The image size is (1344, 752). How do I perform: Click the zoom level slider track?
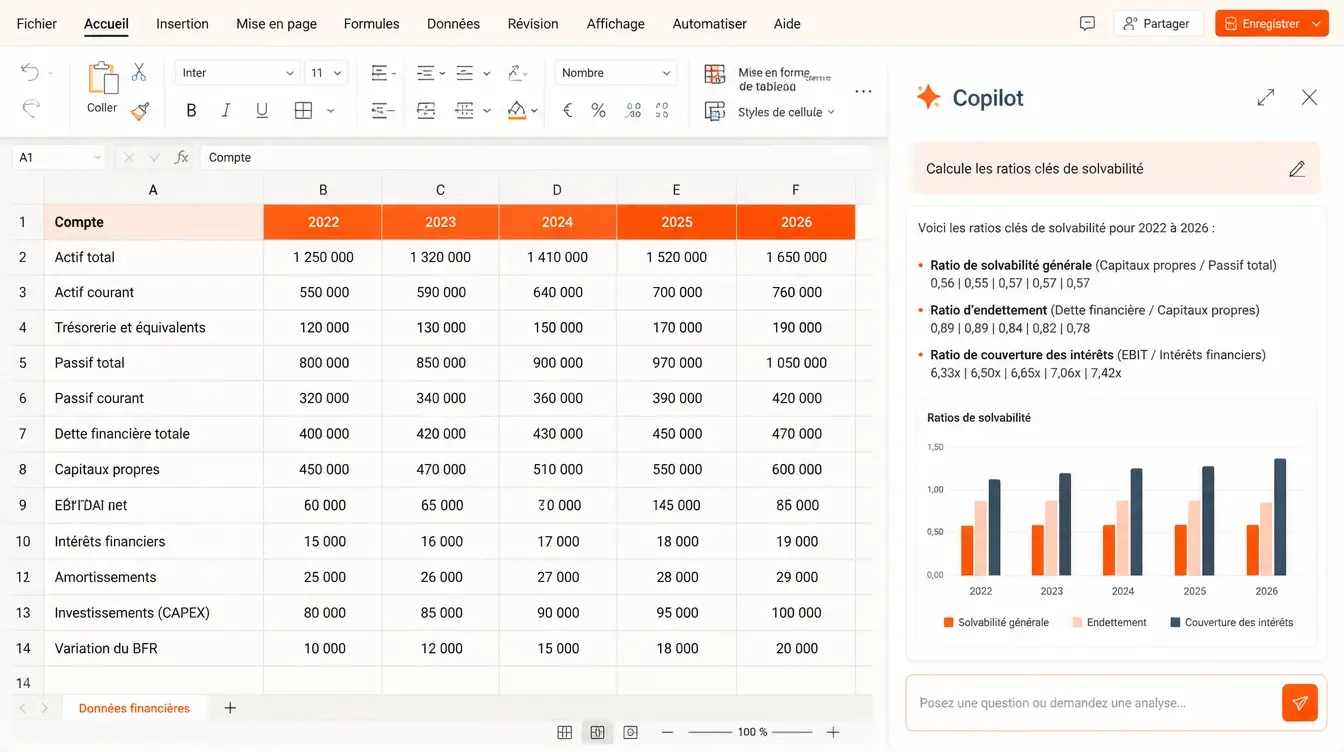[750, 732]
